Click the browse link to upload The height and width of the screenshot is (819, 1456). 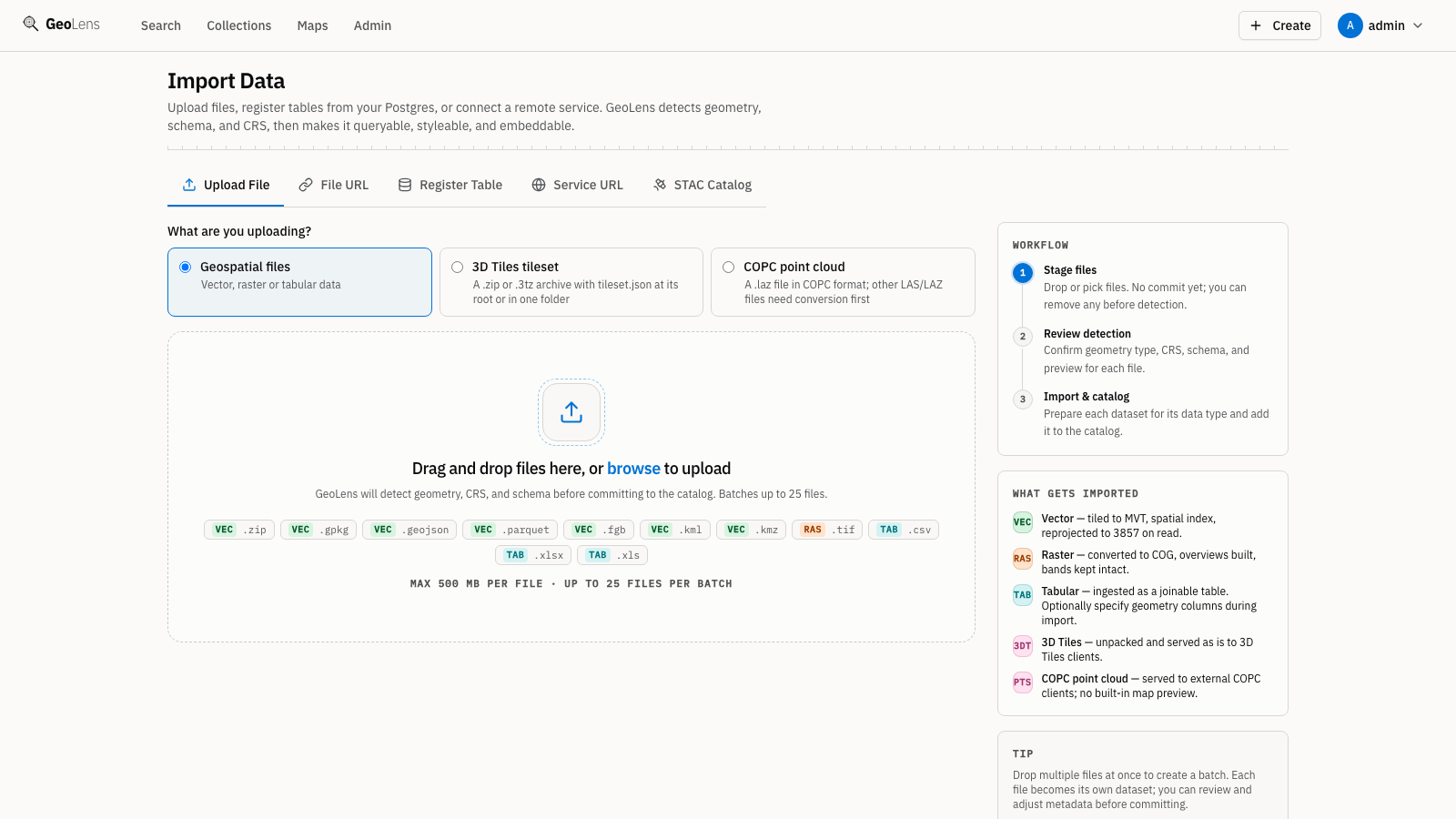(x=633, y=469)
